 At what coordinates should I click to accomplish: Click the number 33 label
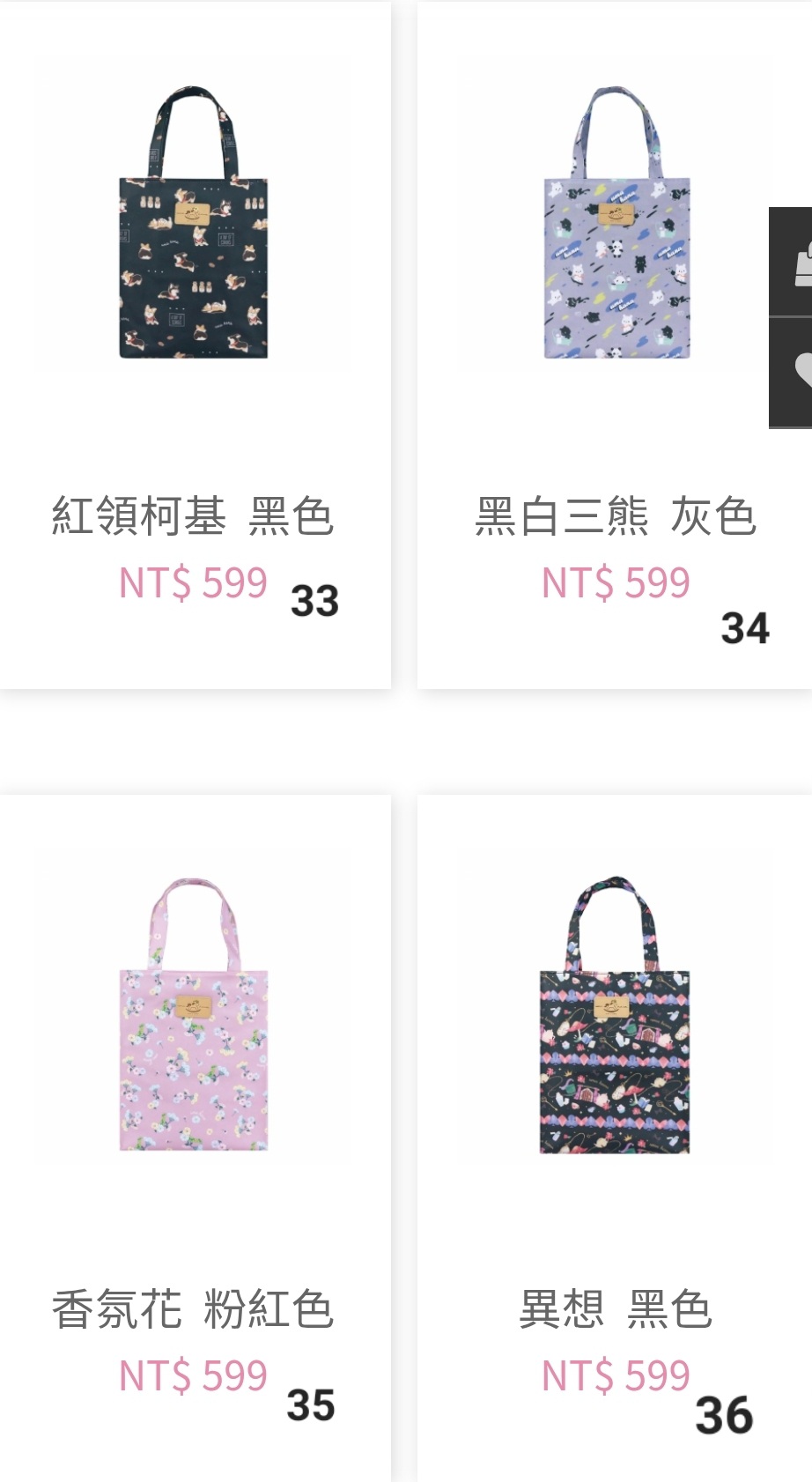(314, 601)
